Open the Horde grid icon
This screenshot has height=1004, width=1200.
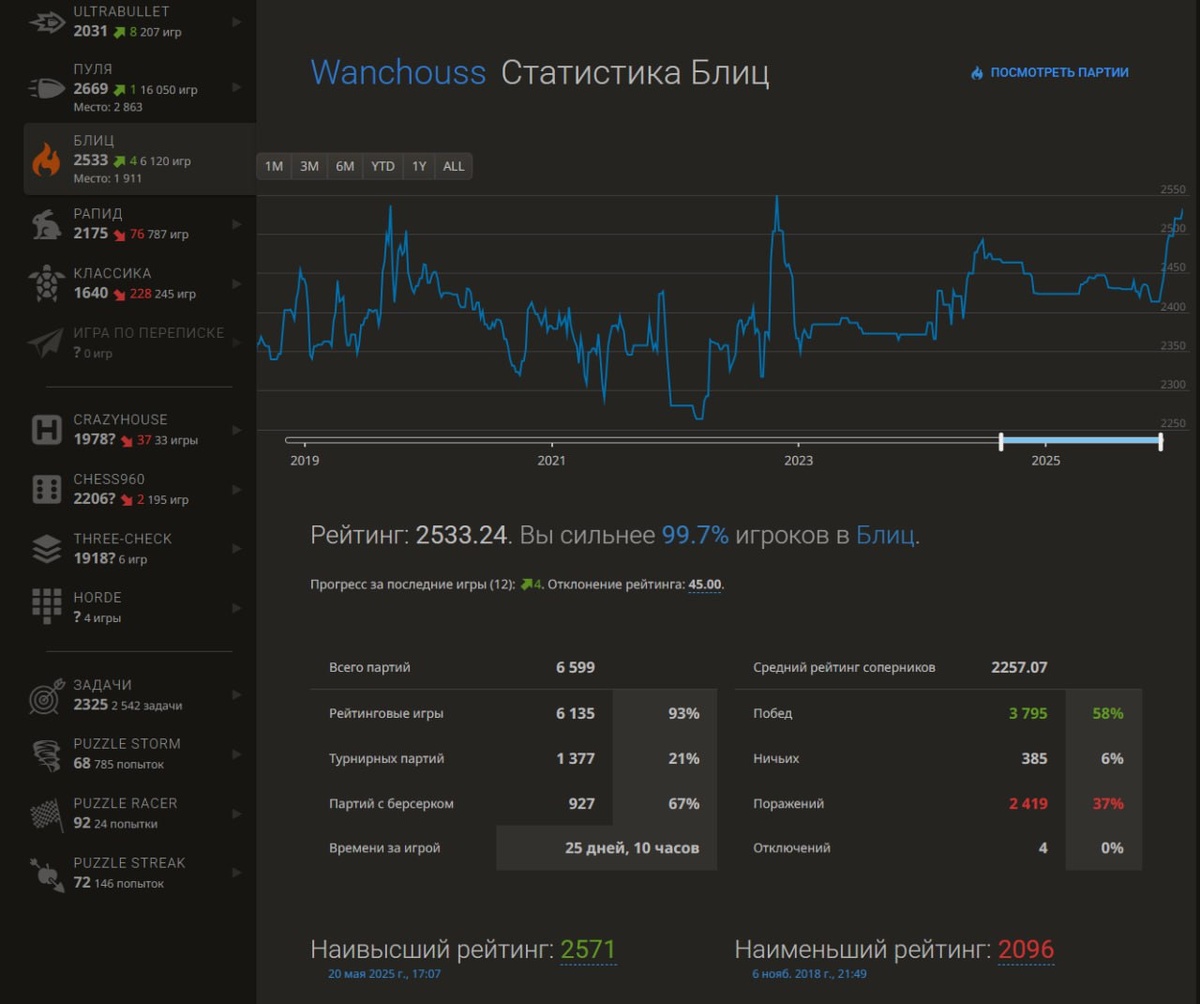46,607
